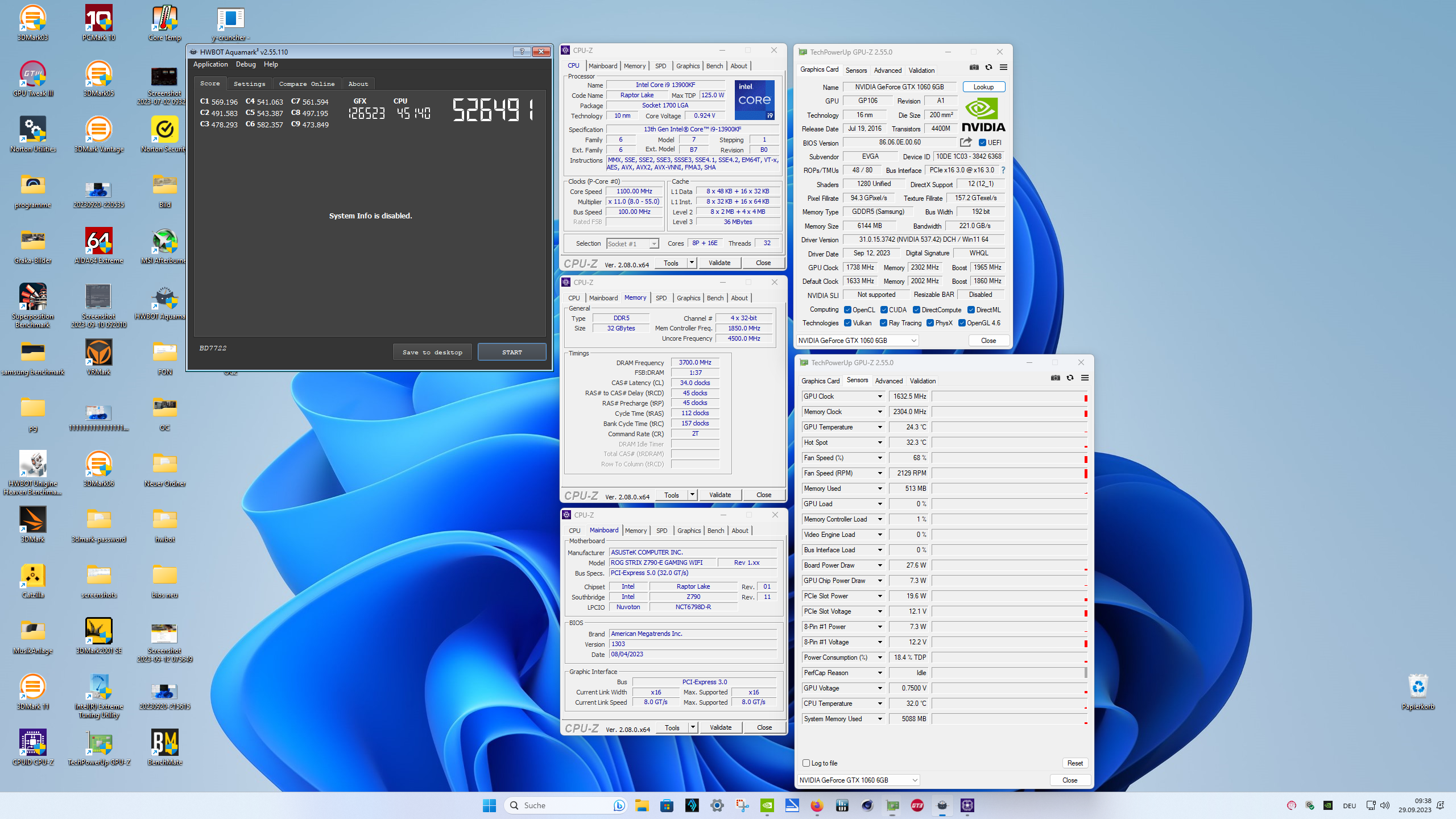1456x819 pixels.
Task: Expand the GPU Clock sensor dropdown
Action: coord(880,396)
